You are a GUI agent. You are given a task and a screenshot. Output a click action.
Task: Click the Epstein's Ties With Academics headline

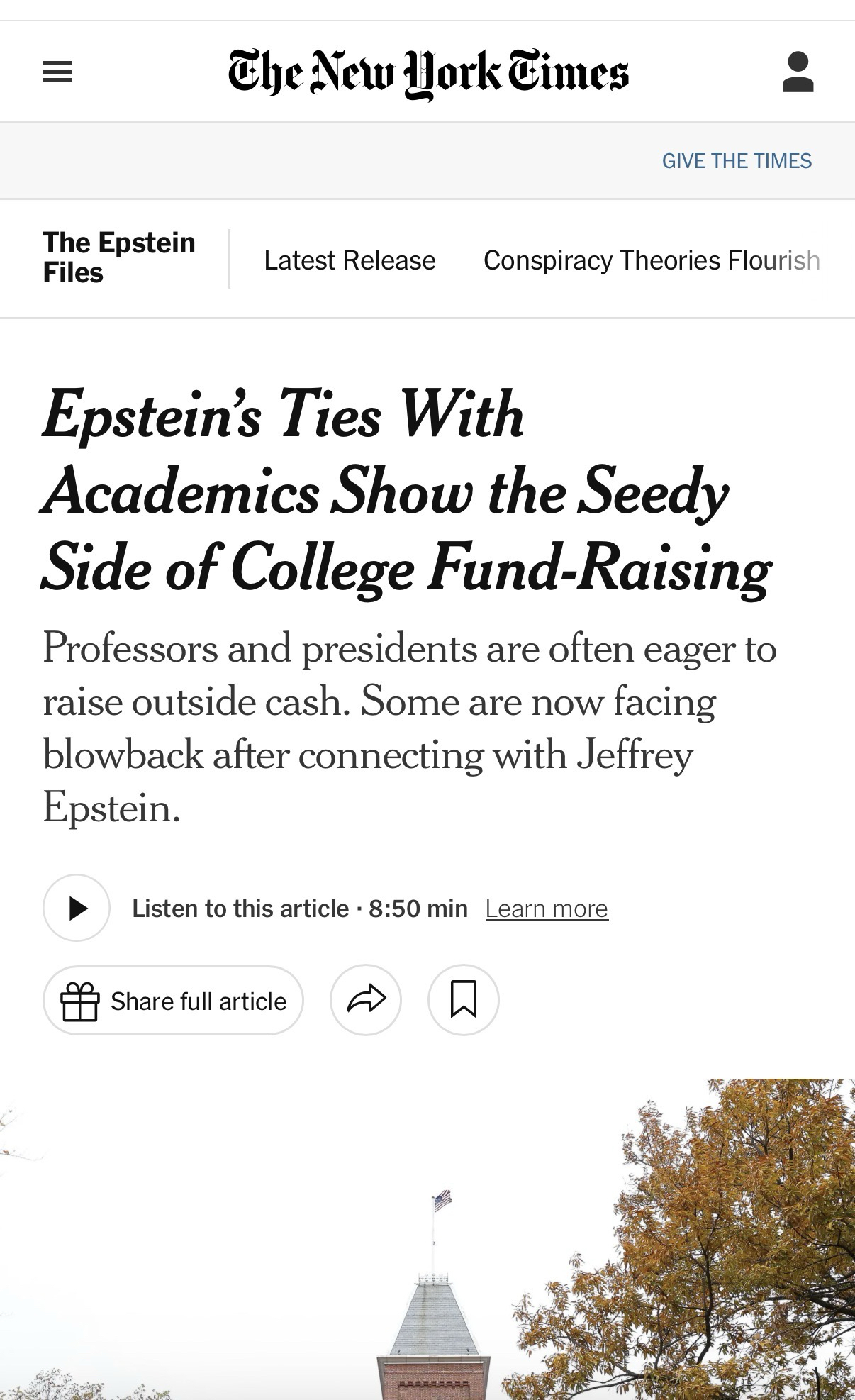click(404, 491)
